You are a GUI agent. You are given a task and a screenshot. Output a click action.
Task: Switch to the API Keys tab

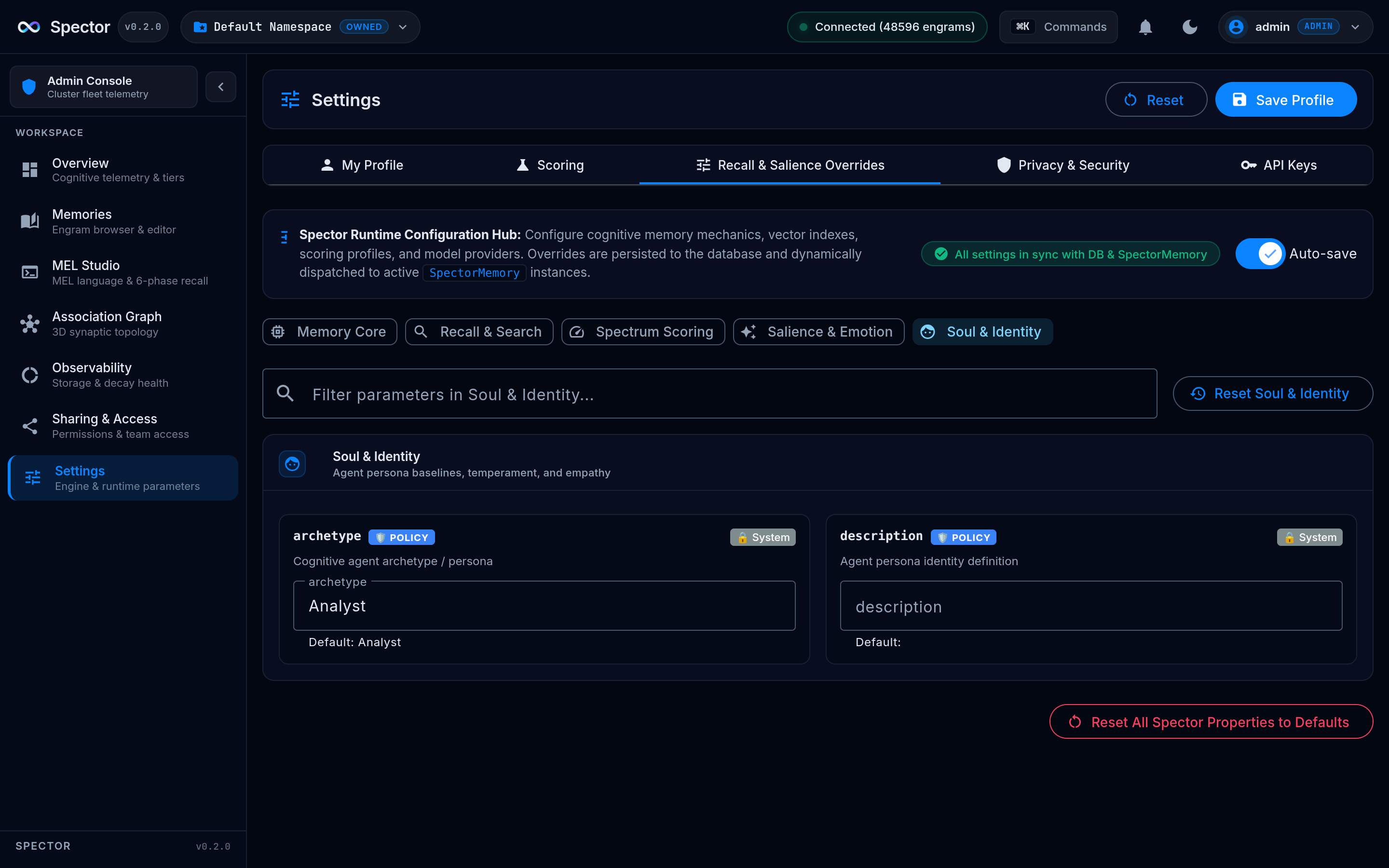[x=1279, y=165]
